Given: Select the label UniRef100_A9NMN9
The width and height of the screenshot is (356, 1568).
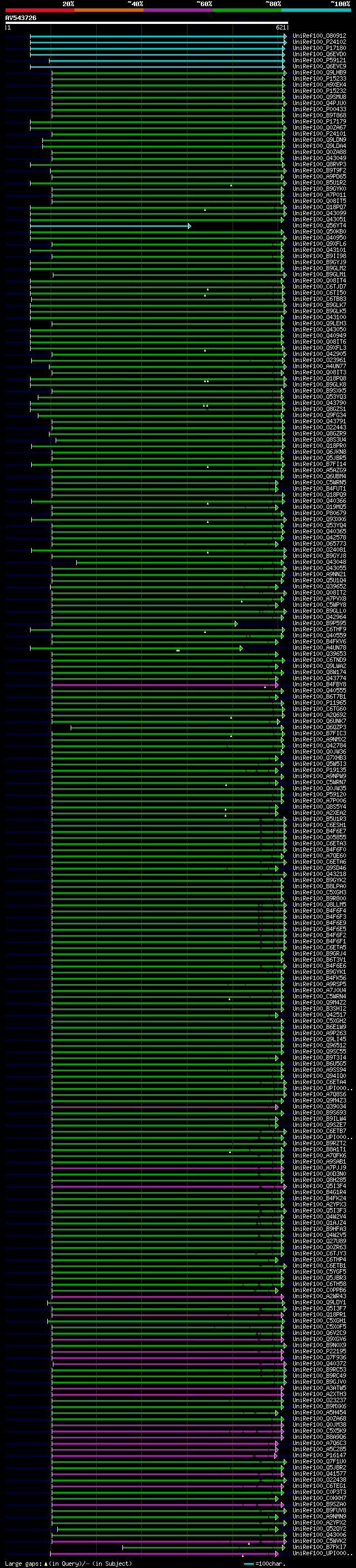Looking at the screenshot, I should 319,1517.
